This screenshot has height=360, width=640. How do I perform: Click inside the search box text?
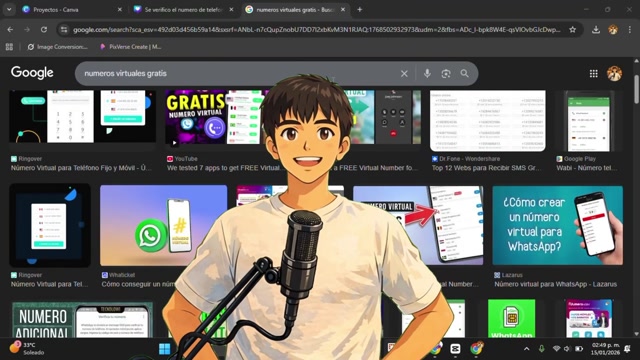tap(125, 73)
